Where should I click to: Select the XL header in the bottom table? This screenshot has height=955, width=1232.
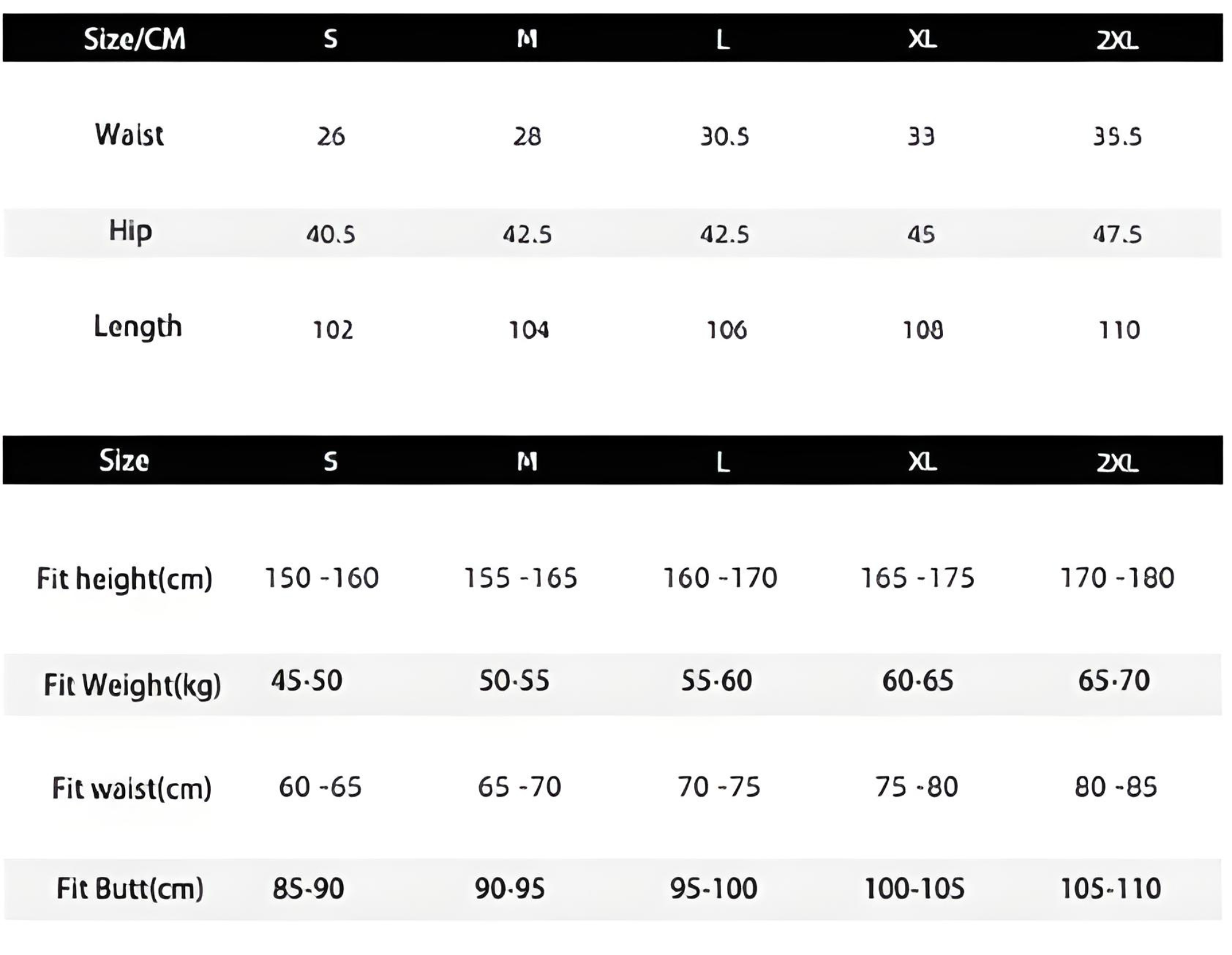tap(922, 461)
